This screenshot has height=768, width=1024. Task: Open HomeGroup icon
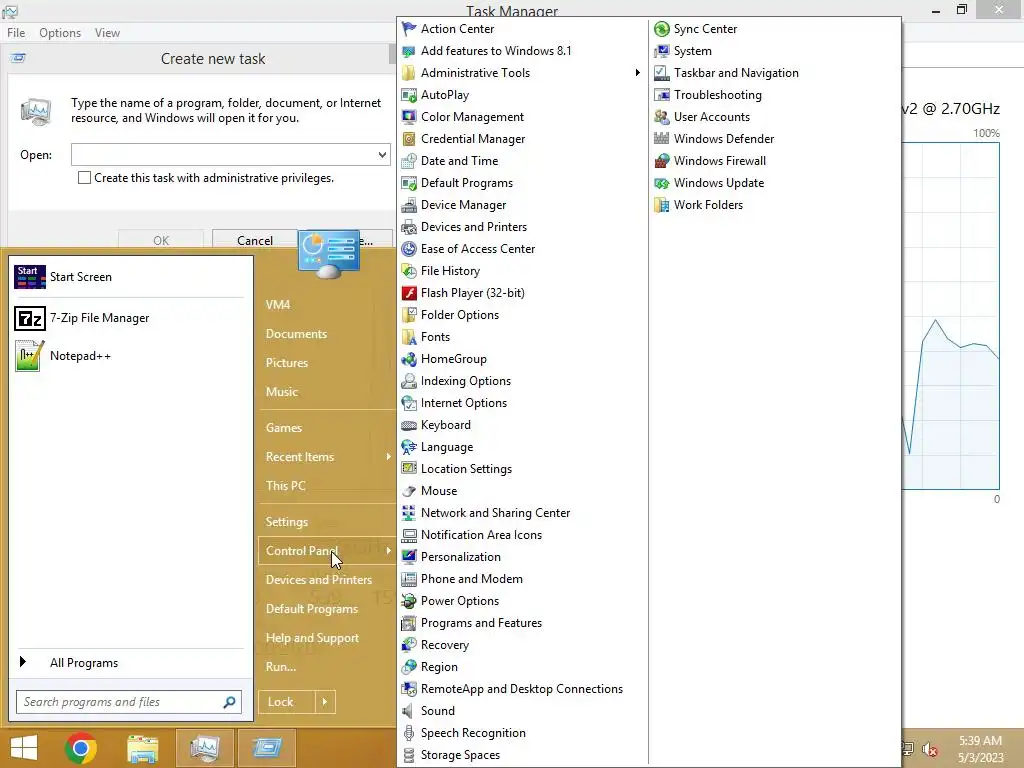coord(409,359)
